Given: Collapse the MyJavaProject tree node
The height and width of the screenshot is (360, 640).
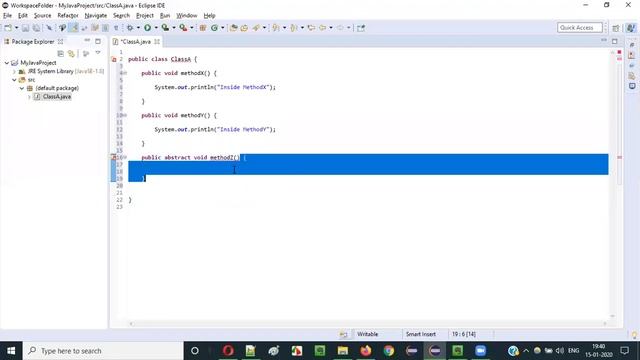Looking at the screenshot, I should click(x=7, y=63).
